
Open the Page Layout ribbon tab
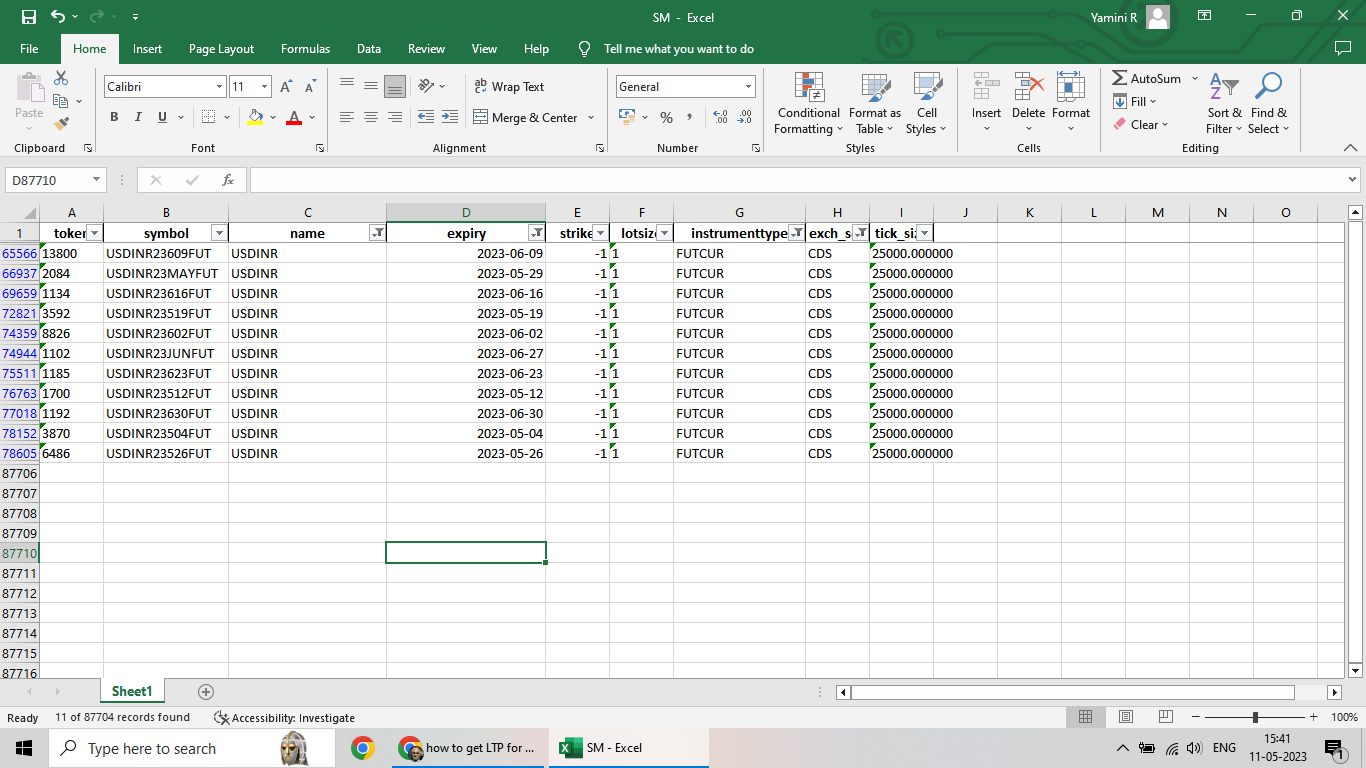tap(221, 49)
